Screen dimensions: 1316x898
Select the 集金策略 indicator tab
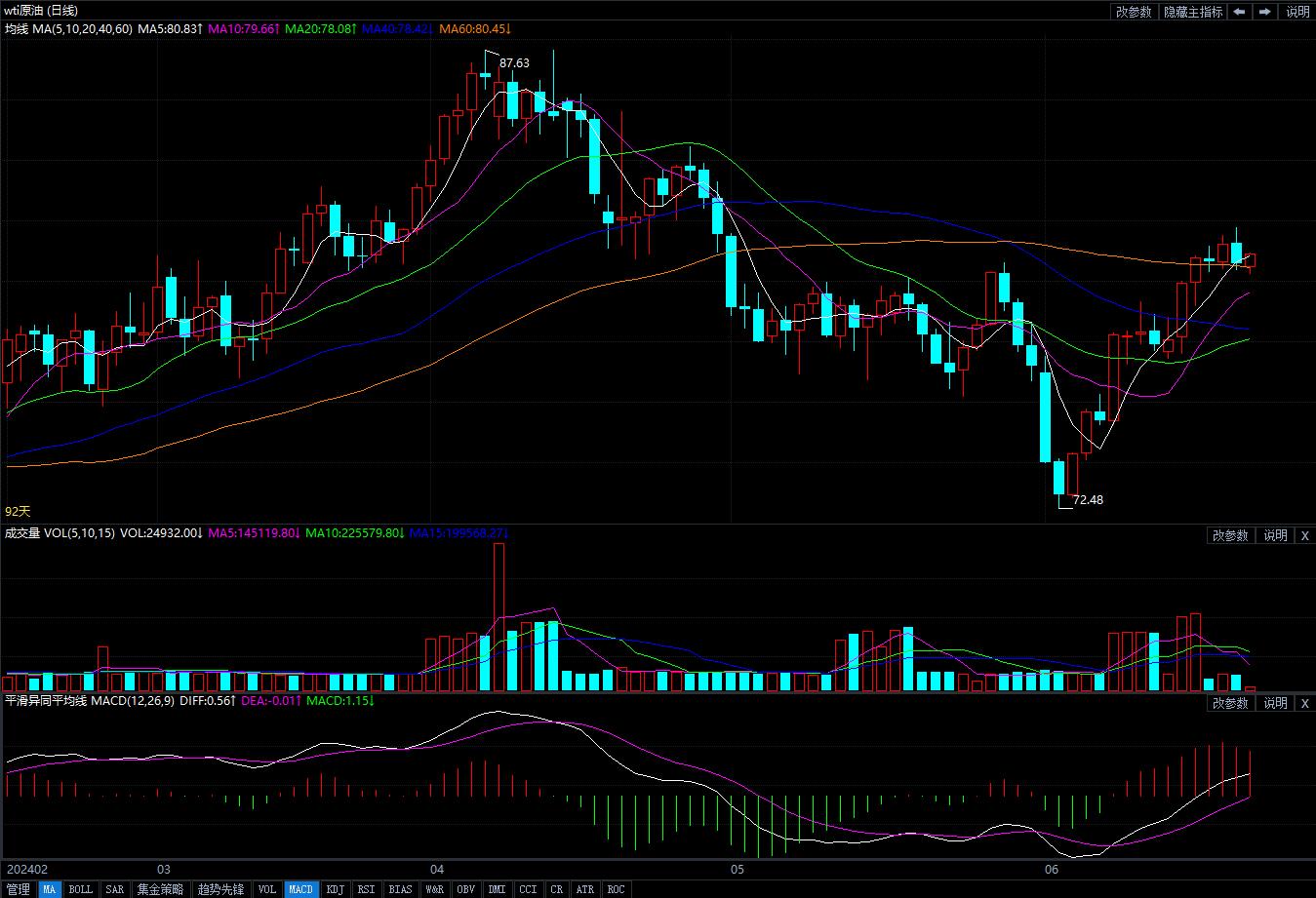160,889
